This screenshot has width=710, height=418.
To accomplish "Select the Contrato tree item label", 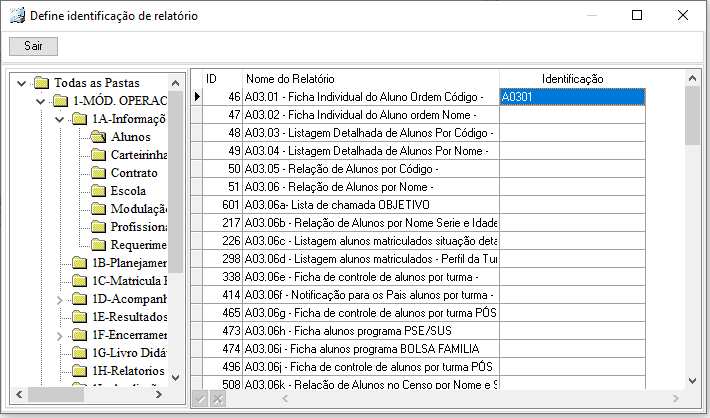I will point(134,173).
